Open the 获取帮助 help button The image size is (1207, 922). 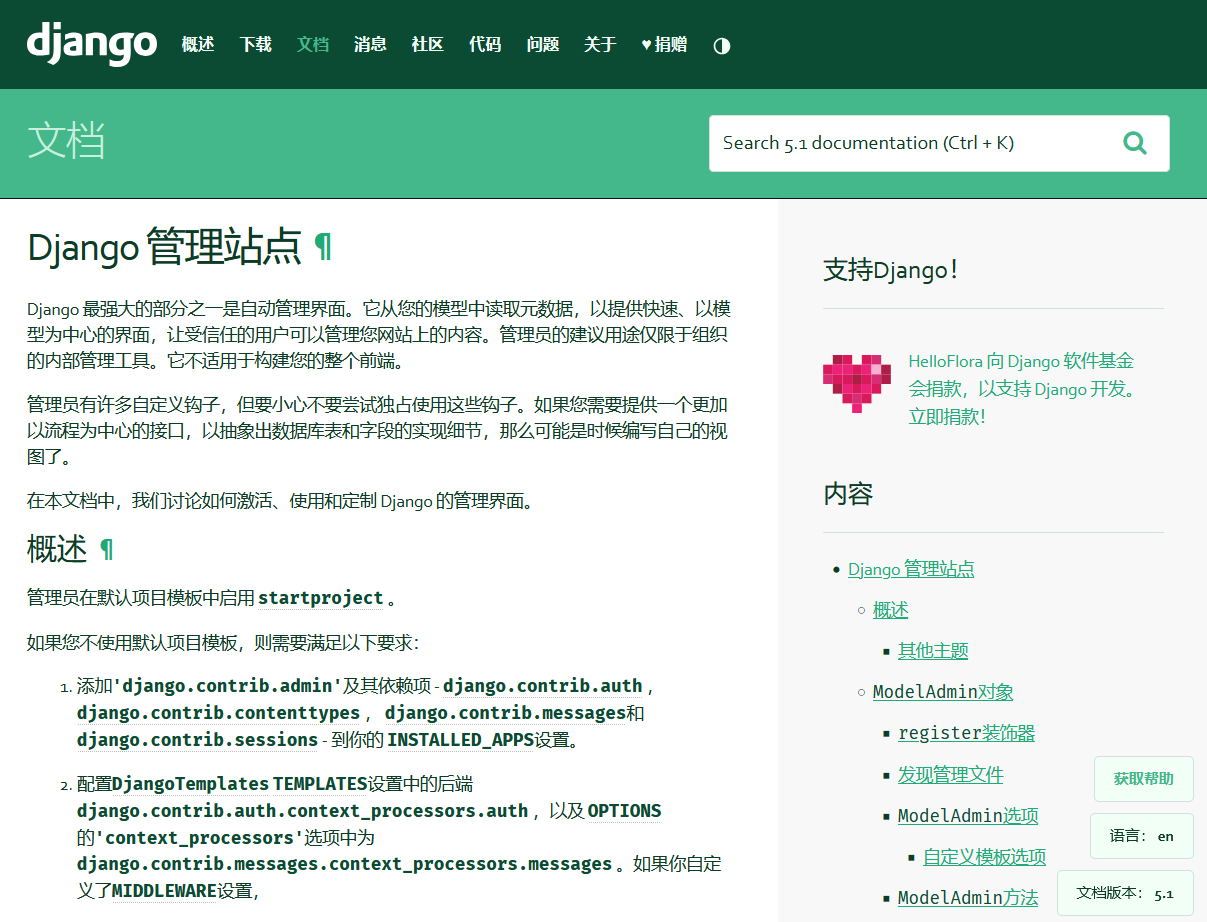pyautogui.click(x=1143, y=778)
